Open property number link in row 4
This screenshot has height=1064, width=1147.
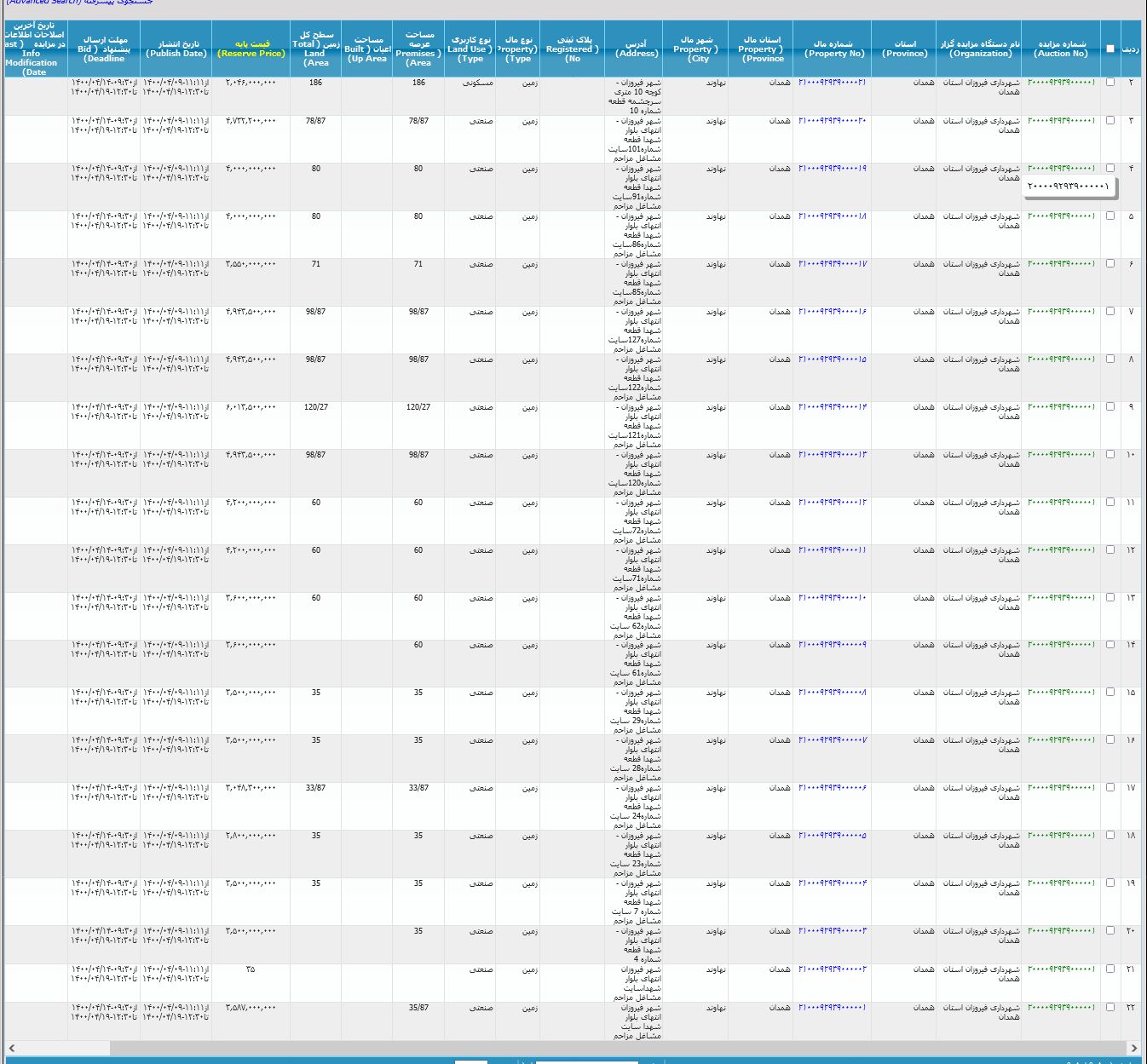coord(832,169)
